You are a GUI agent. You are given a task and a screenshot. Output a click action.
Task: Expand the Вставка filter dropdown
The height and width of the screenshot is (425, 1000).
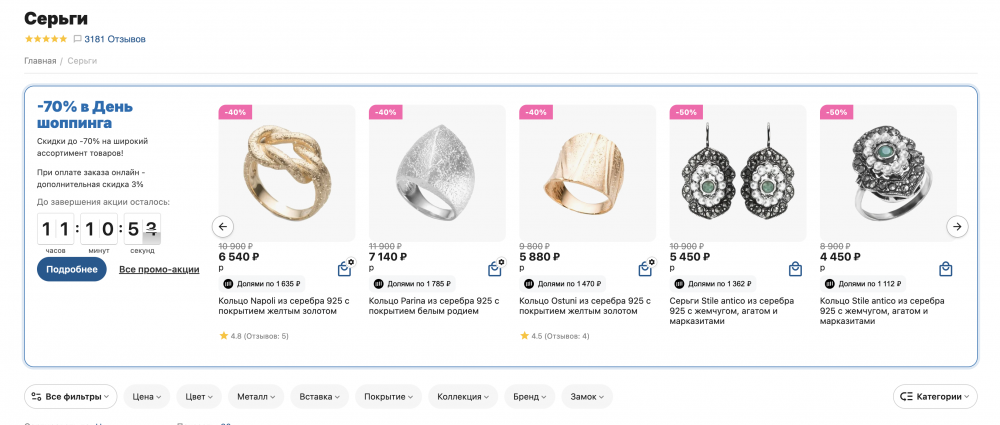(319, 397)
